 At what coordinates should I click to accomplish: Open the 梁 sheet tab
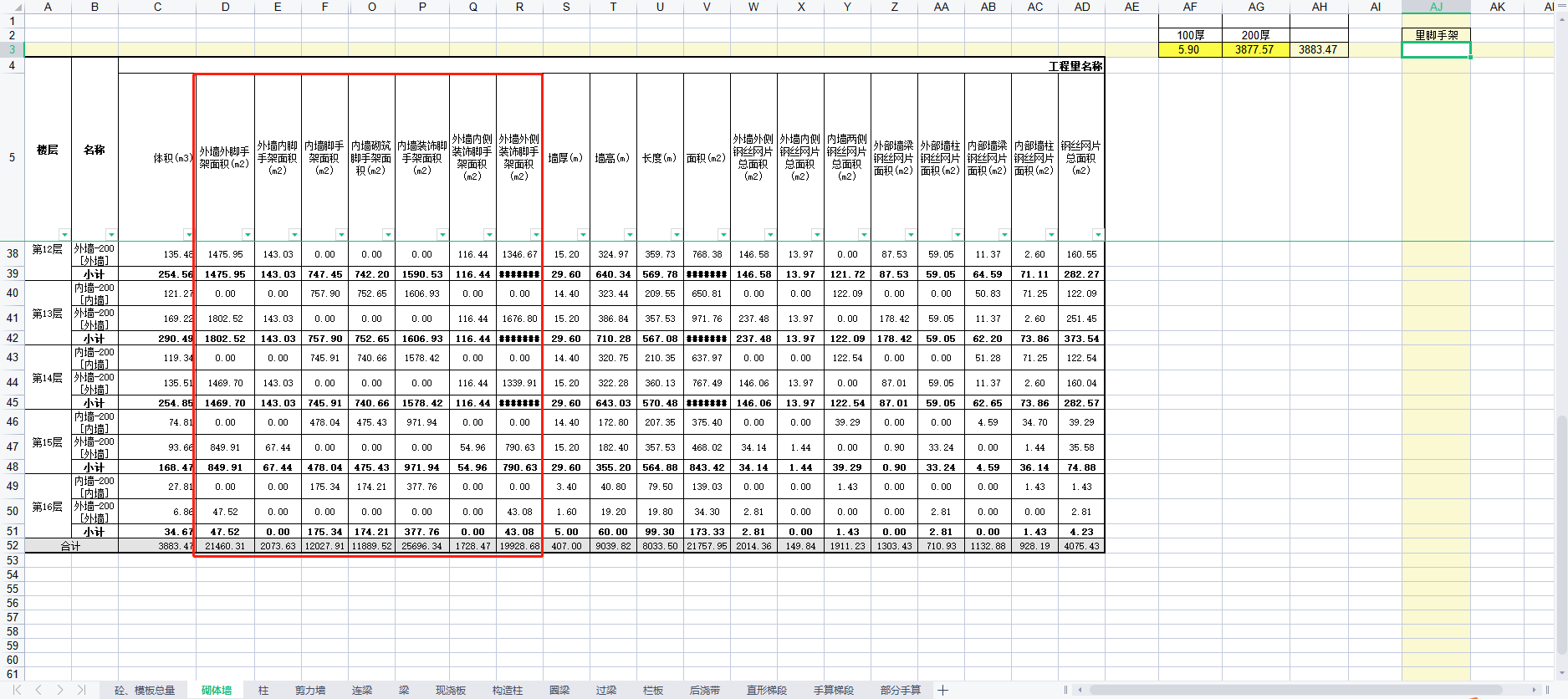pyautogui.click(x=404, y=690)
